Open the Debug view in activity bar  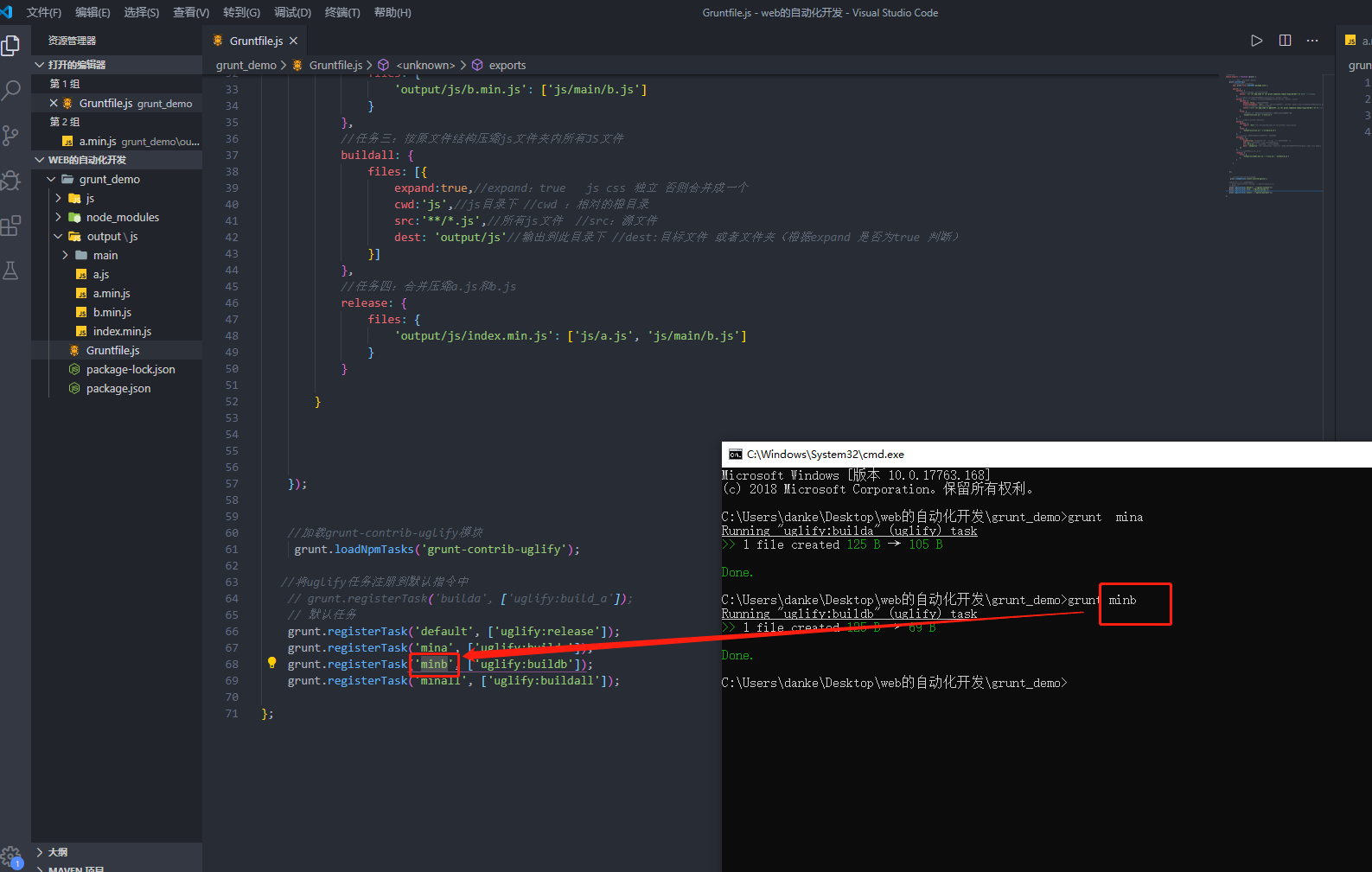[x=11, y=181]
